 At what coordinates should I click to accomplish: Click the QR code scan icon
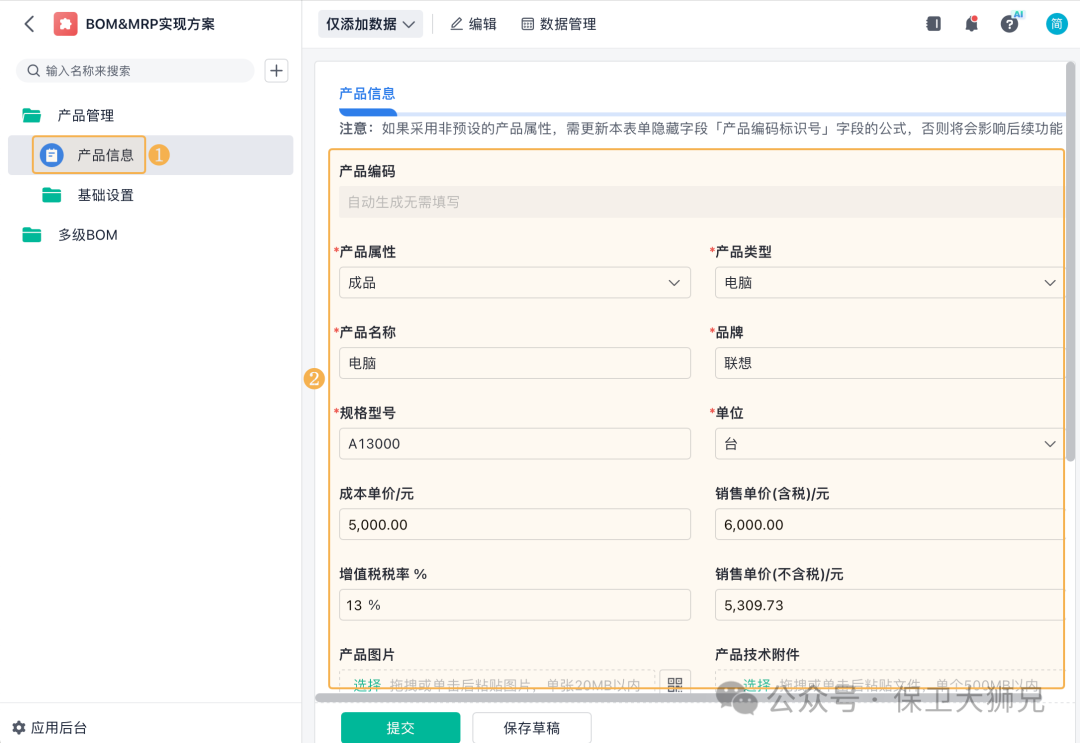point(675,684)
